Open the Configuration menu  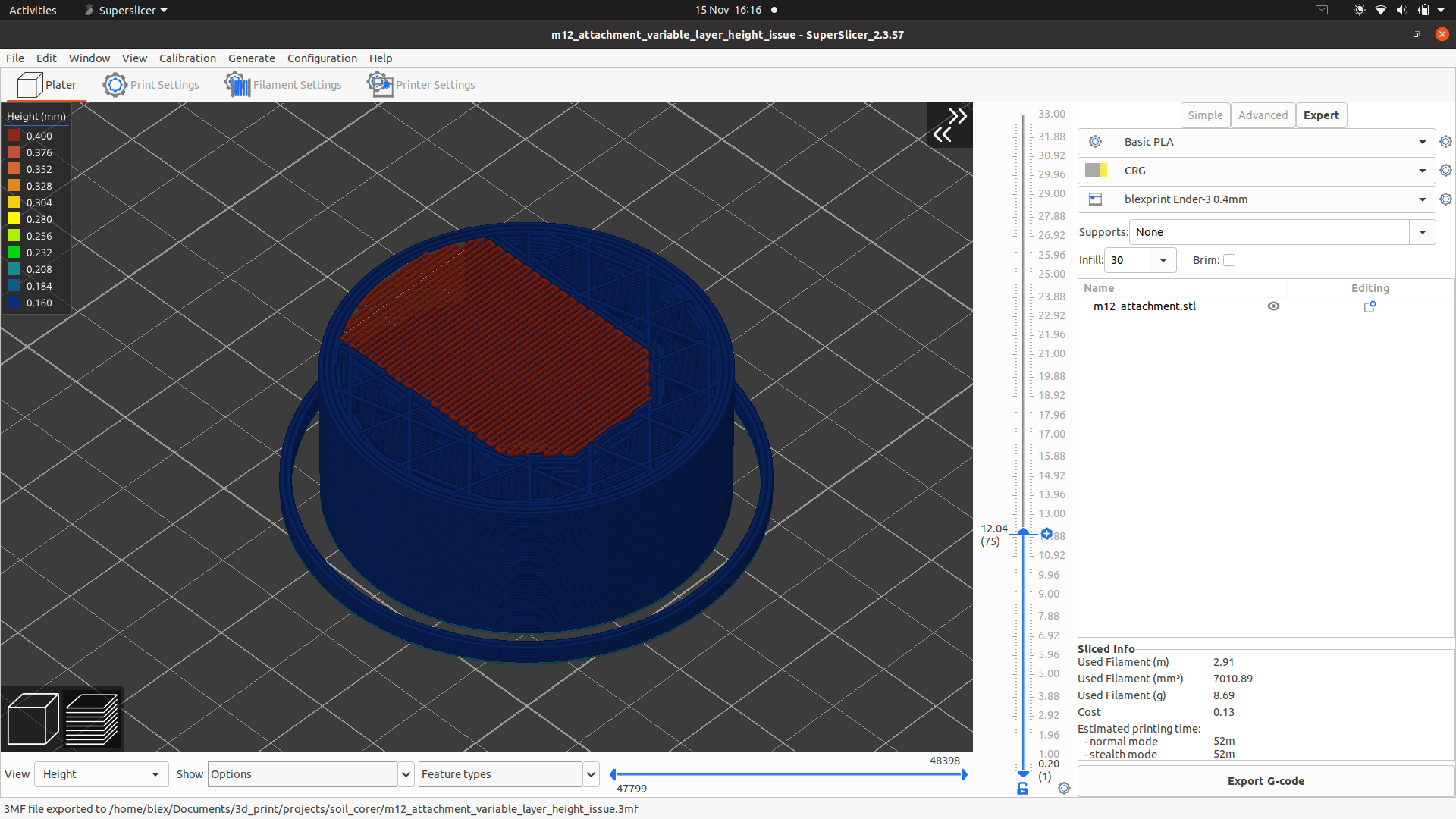[x=322, y=58]
